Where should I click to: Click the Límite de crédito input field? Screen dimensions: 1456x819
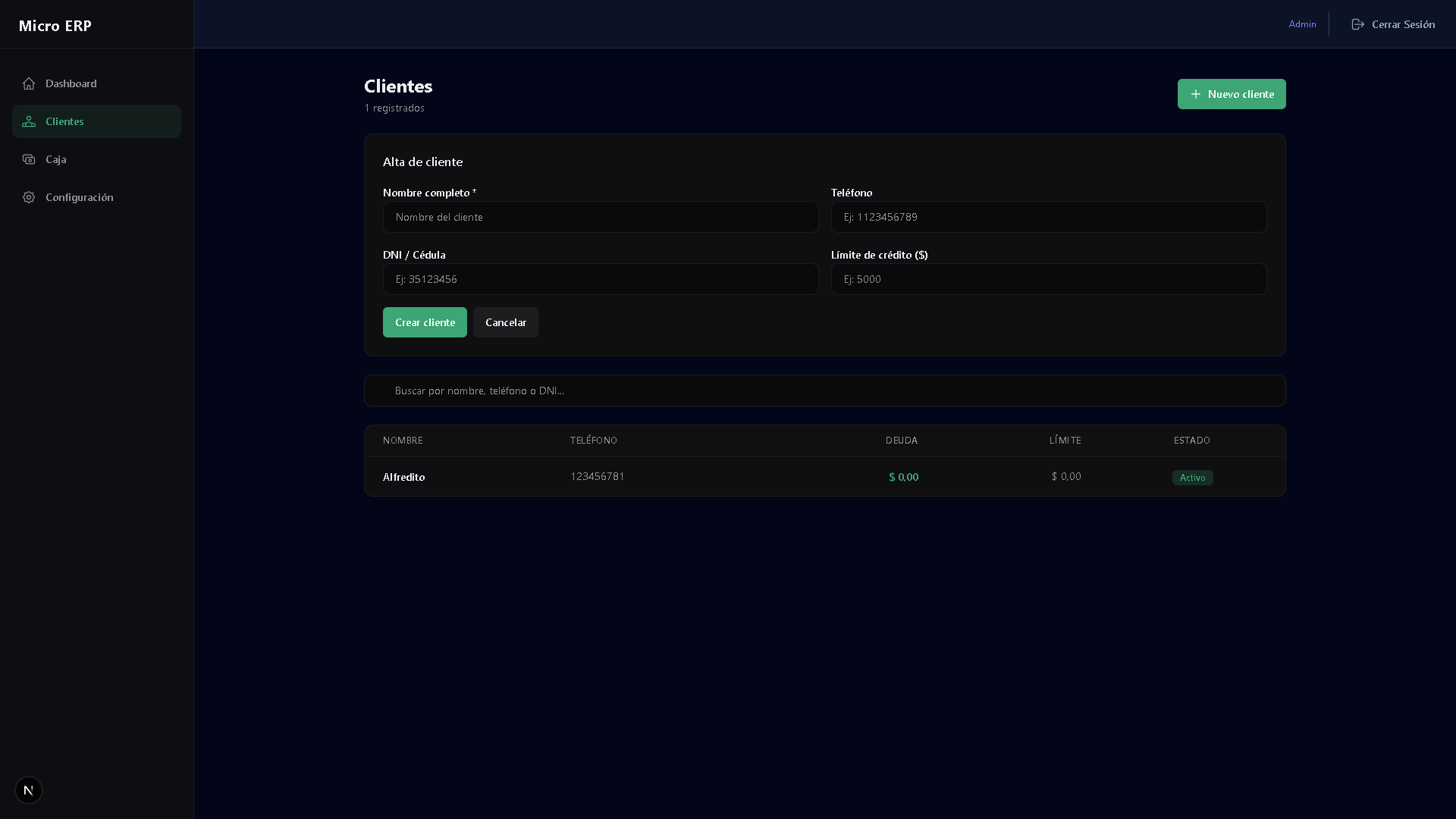point(1048,279)
